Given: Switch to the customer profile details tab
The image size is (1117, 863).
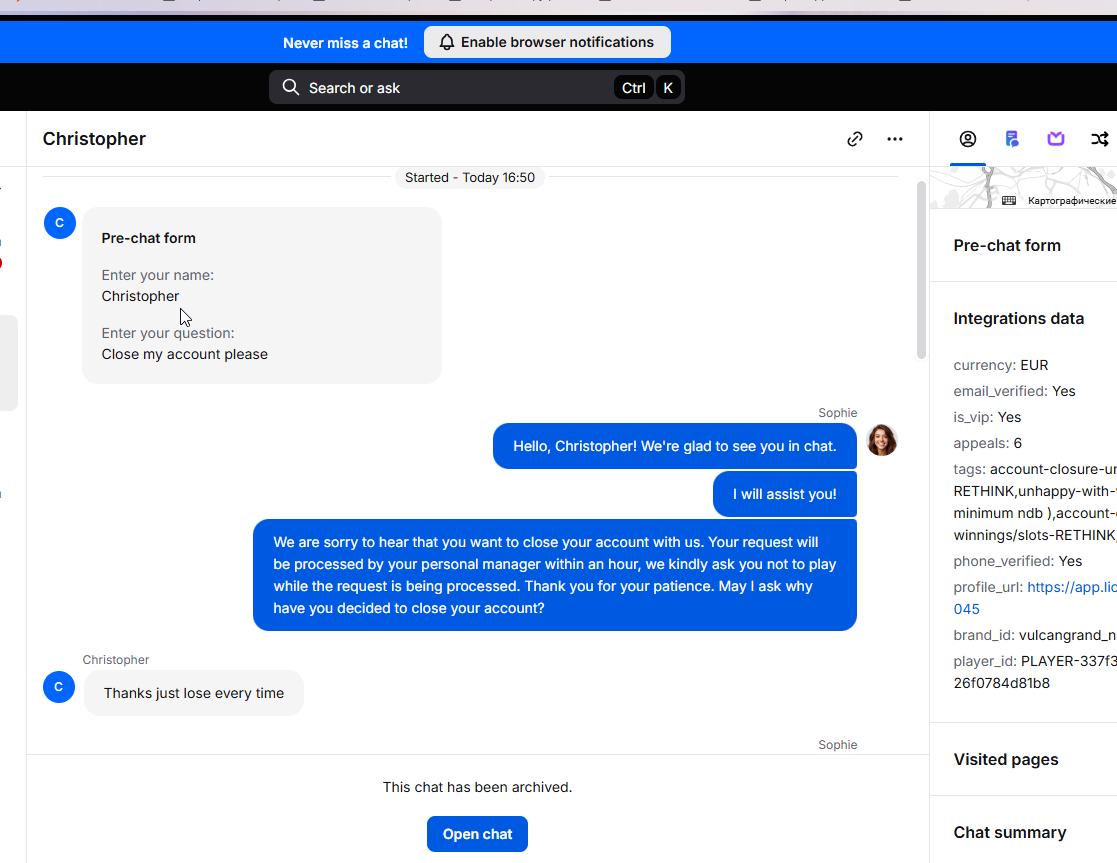Looking at the screenshot, I should [967, 139].
